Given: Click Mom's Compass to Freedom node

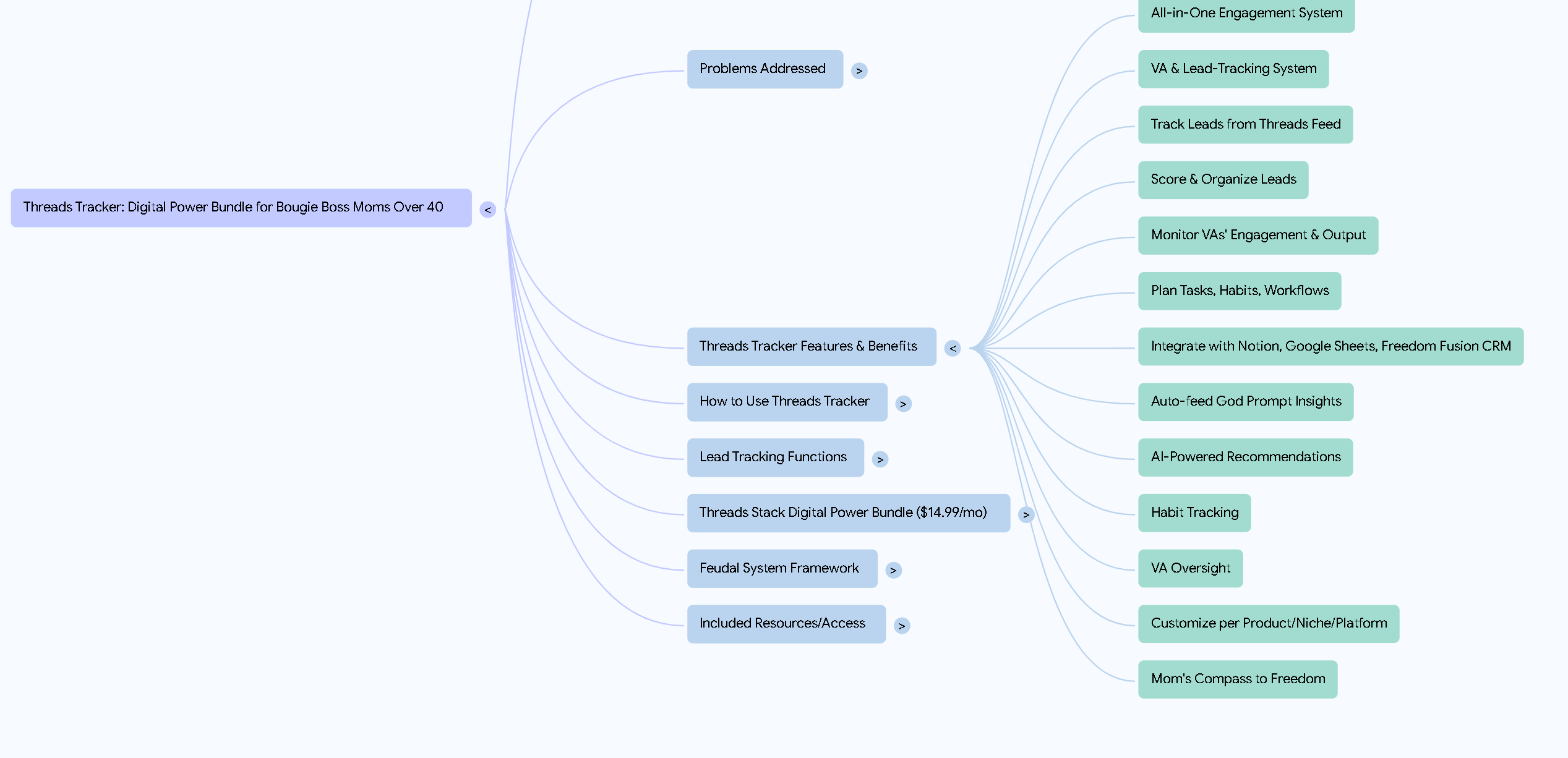Looking at the screenshot, I should tap(1237, 679).
